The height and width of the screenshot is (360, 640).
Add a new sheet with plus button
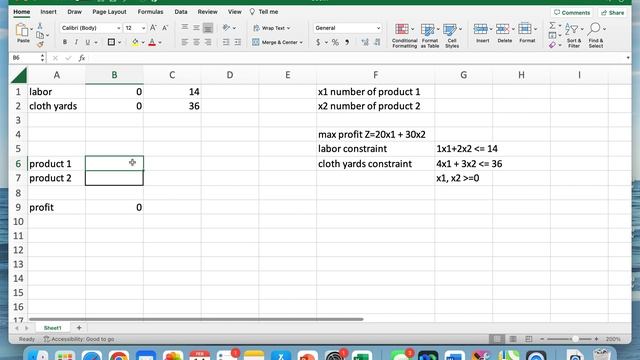click(79, 328)
